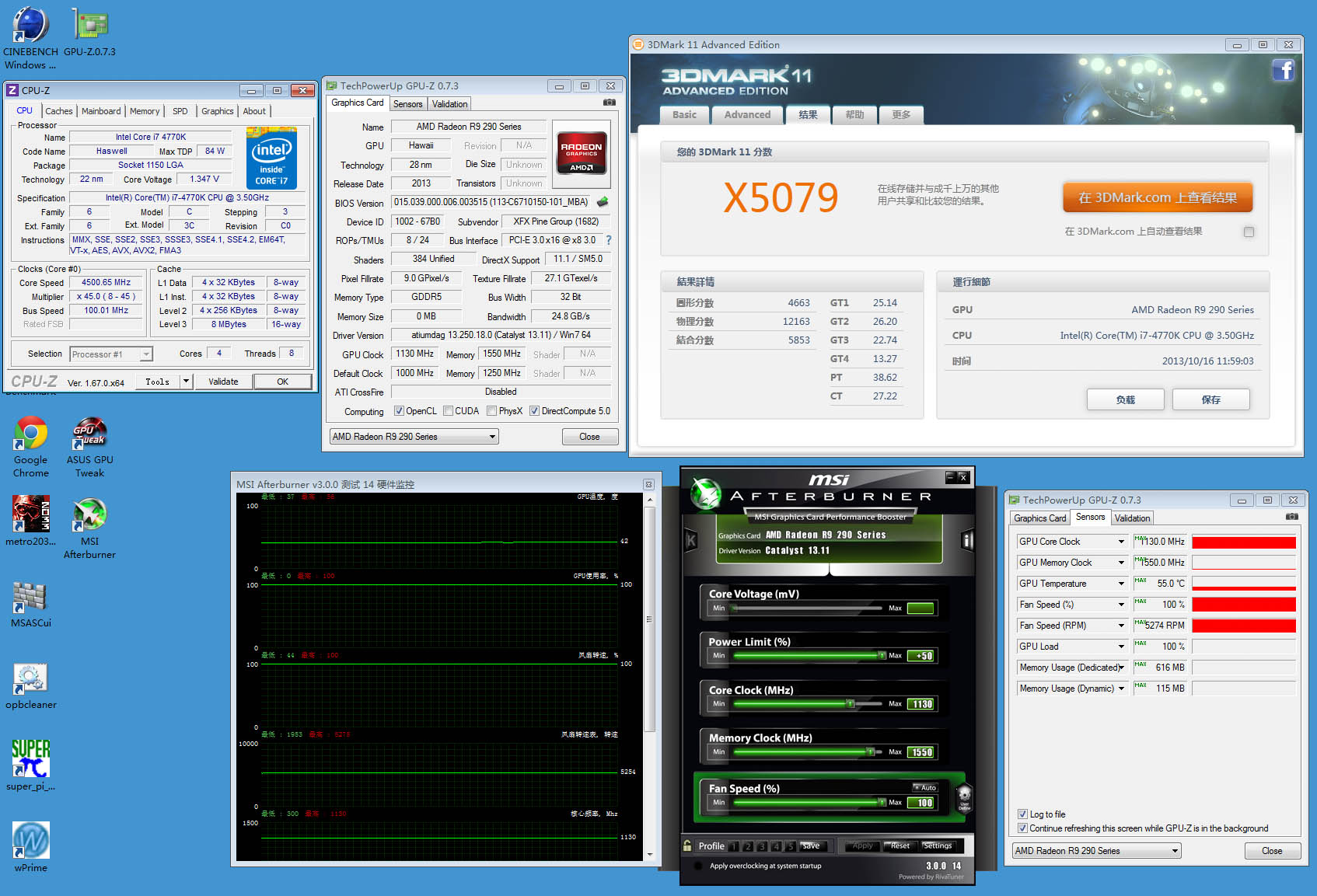Open the Facebook icon in 3DMark

pos(1283,71)
